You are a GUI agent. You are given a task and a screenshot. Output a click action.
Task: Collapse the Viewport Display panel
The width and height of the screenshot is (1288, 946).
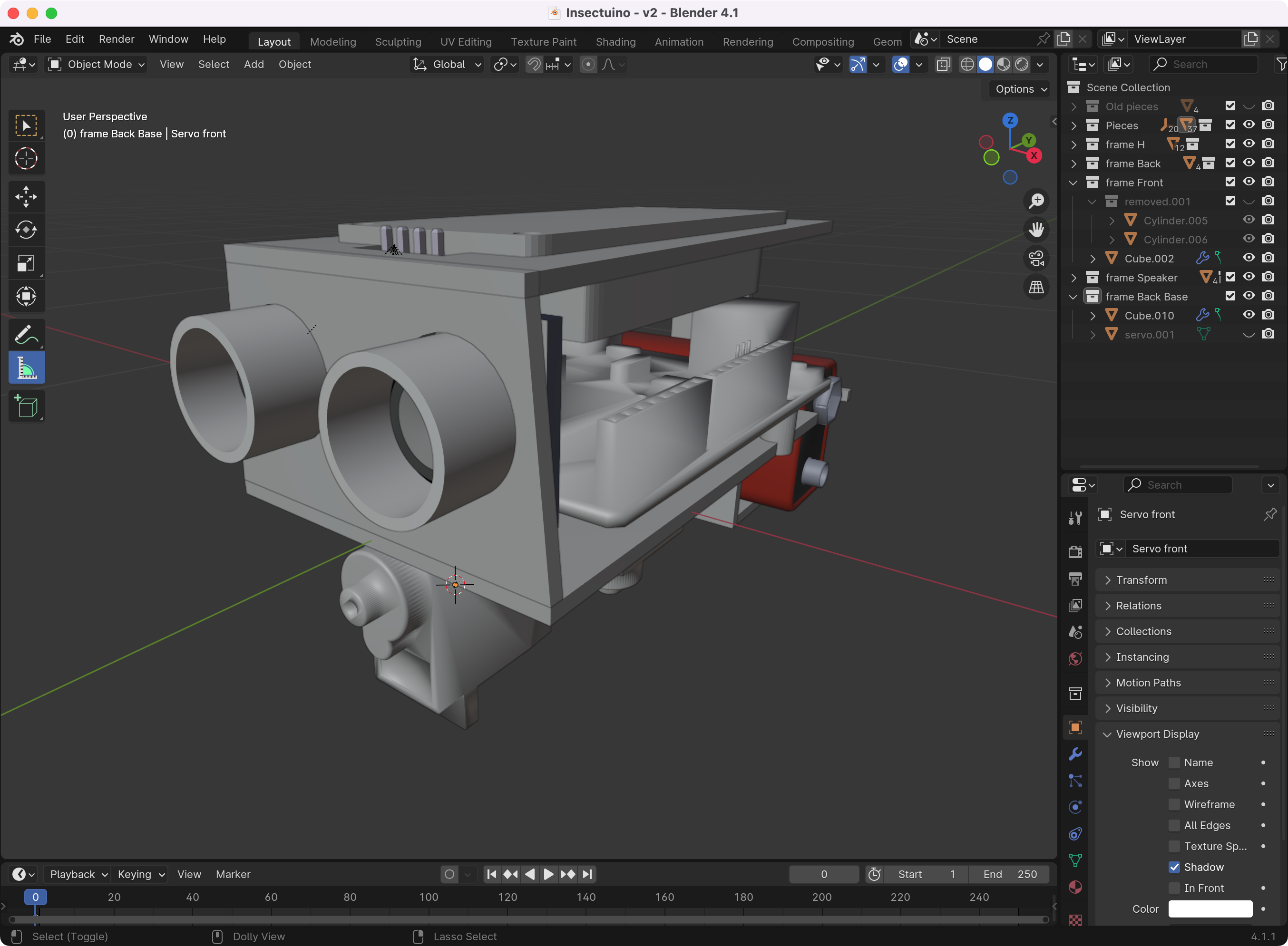pos(1187,734)
